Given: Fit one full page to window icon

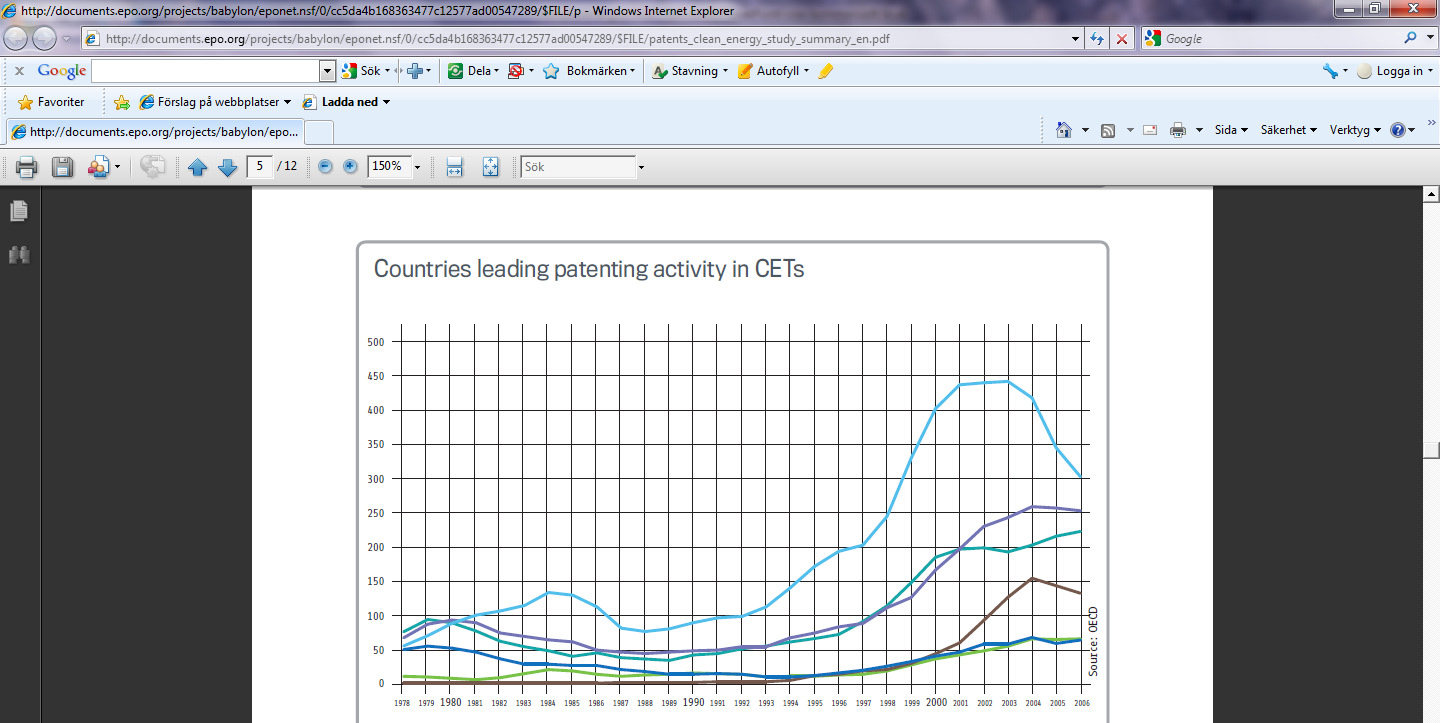Looking at the screenshot, I should [x=490, y=167].
